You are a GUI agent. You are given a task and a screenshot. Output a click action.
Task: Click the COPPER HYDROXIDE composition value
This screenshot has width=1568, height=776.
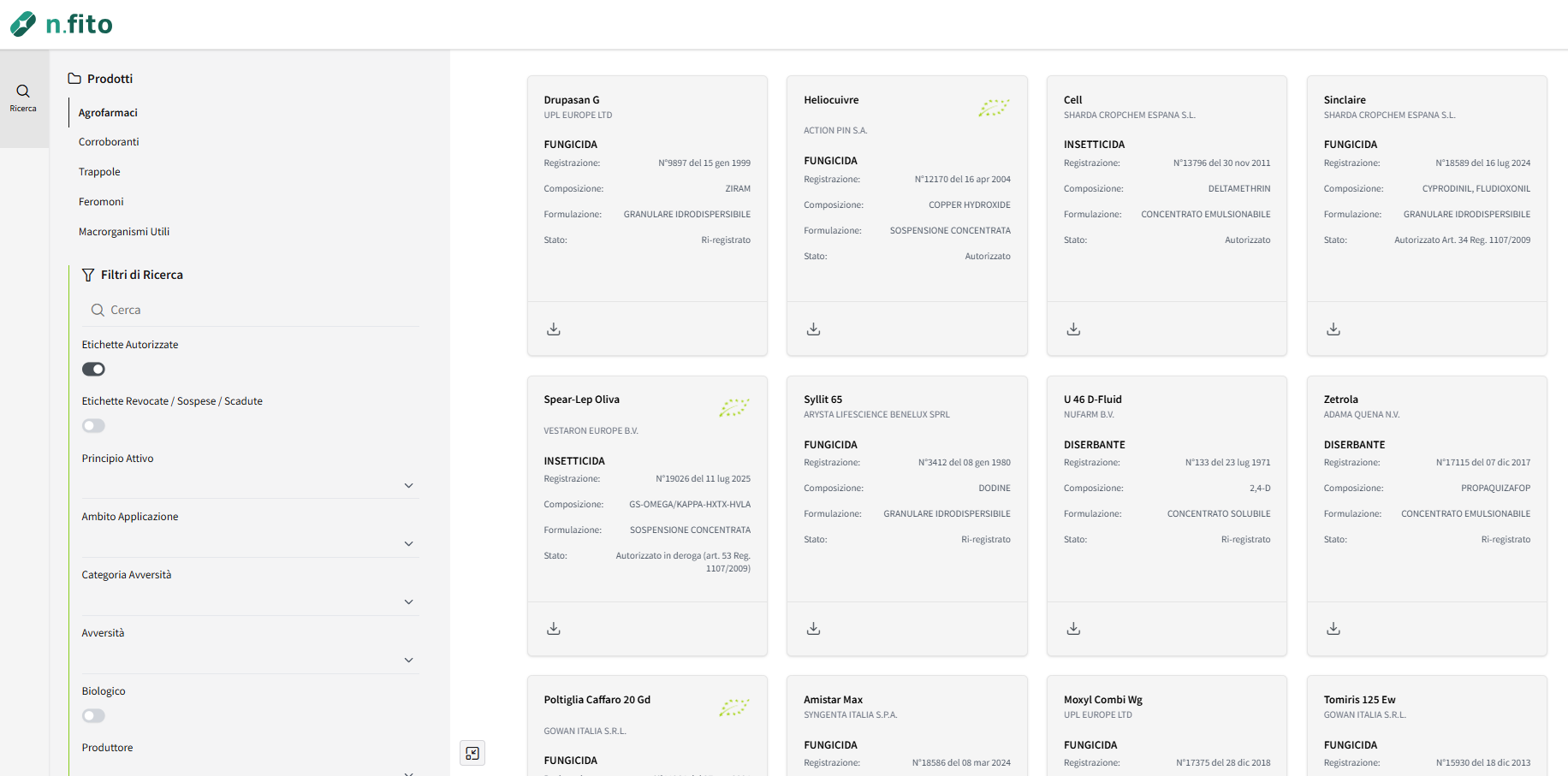(970, 205)
